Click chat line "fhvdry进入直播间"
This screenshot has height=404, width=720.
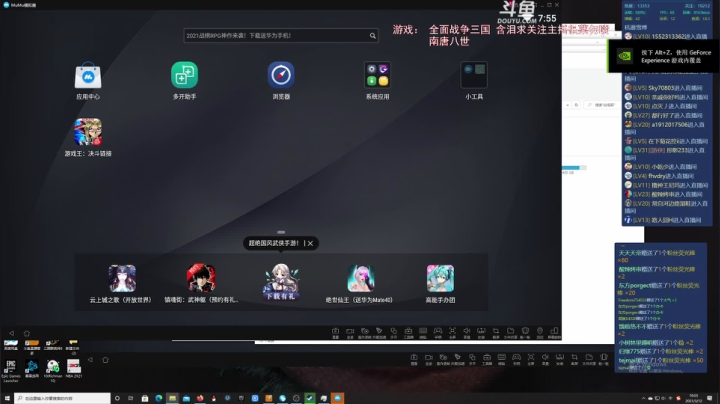click(x=671, y=176)
